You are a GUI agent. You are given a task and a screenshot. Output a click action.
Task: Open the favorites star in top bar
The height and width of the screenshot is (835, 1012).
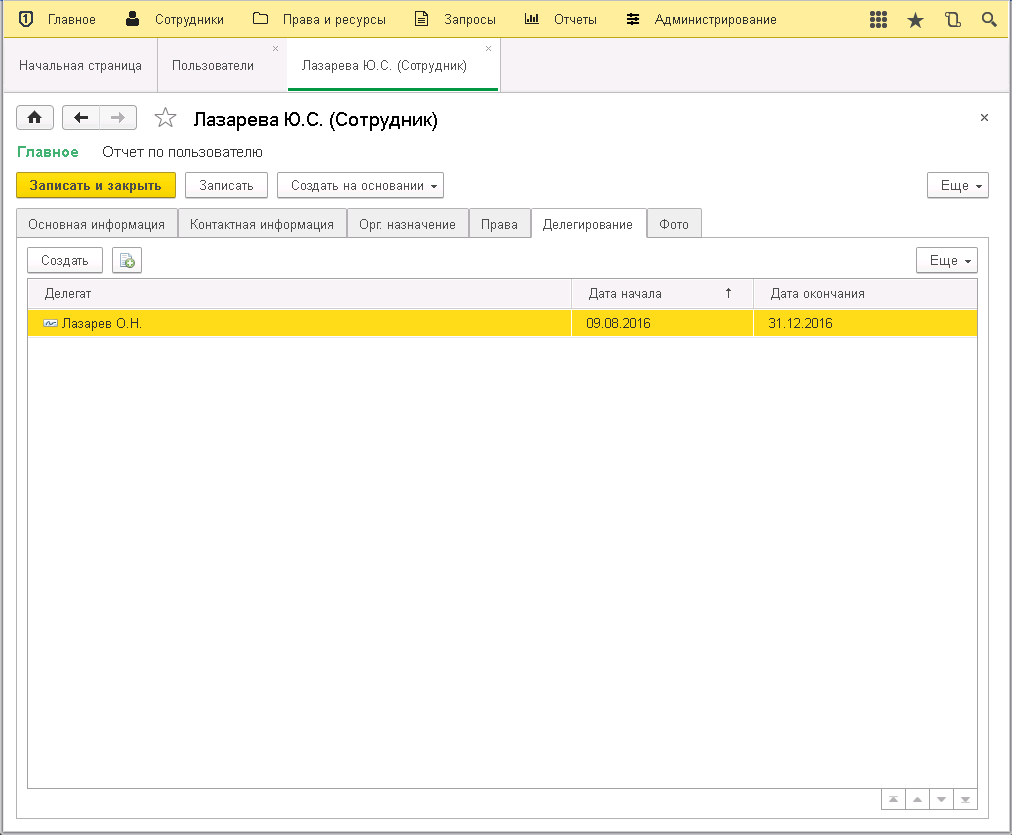pyautogui.click(x=915, y=20)
